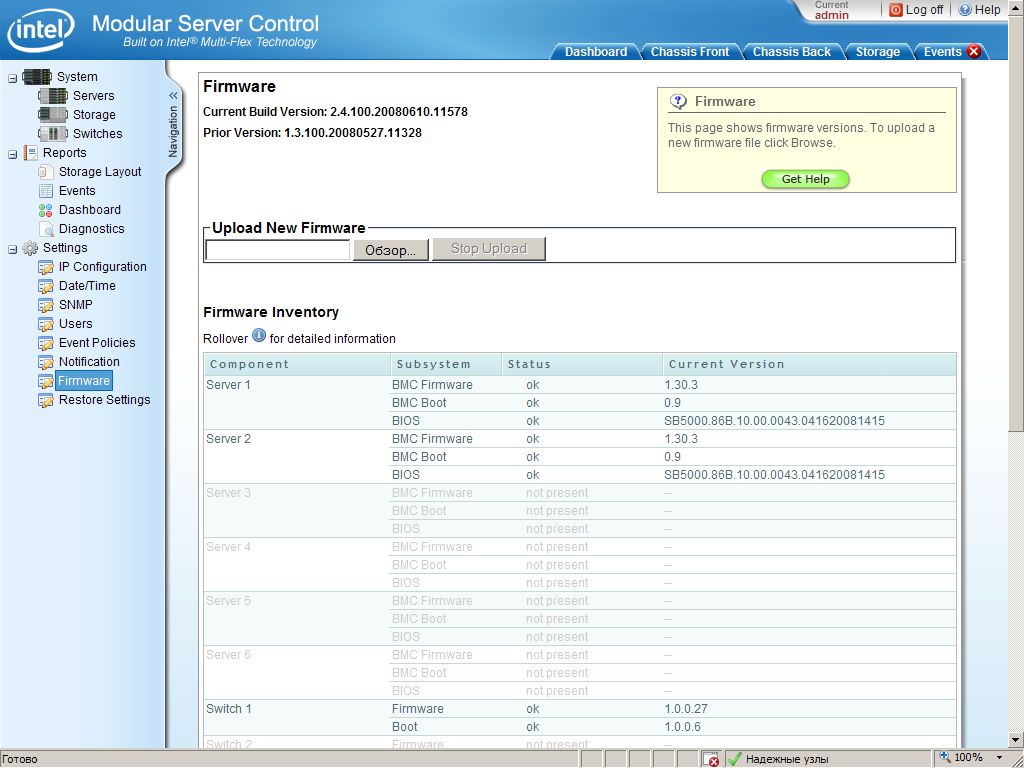Viewport: 1024px width, 768px height.
Task: Collapse the Reports tree node
Action: coord(12,153)
